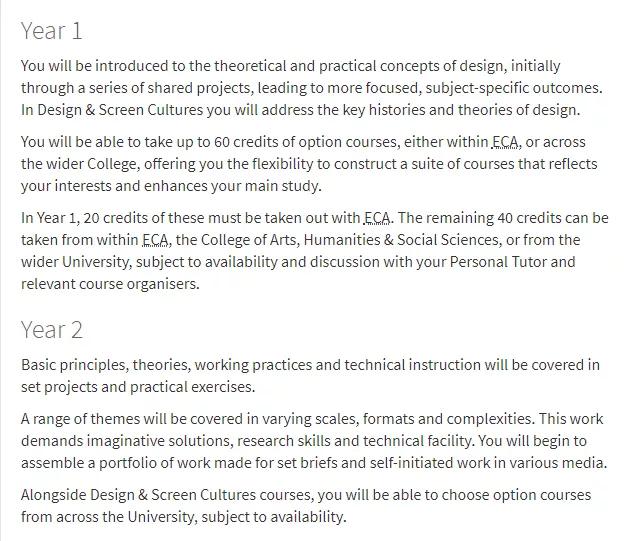Screen dimensions: 628x541
Task: Click the Year 2 heading
Action: tap(52, 330)
